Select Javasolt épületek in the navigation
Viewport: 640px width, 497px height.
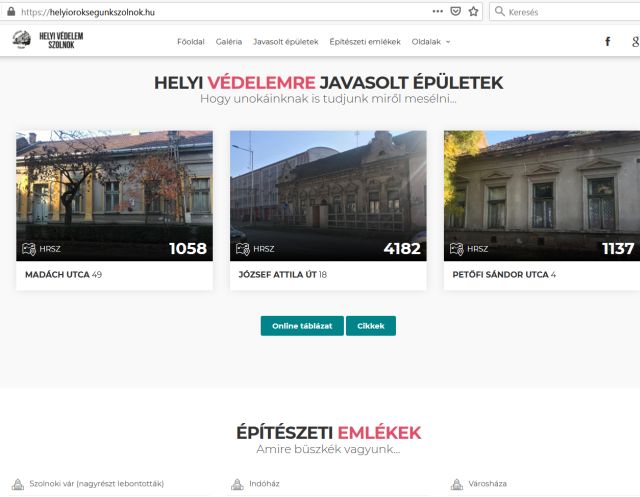(286, 42)
